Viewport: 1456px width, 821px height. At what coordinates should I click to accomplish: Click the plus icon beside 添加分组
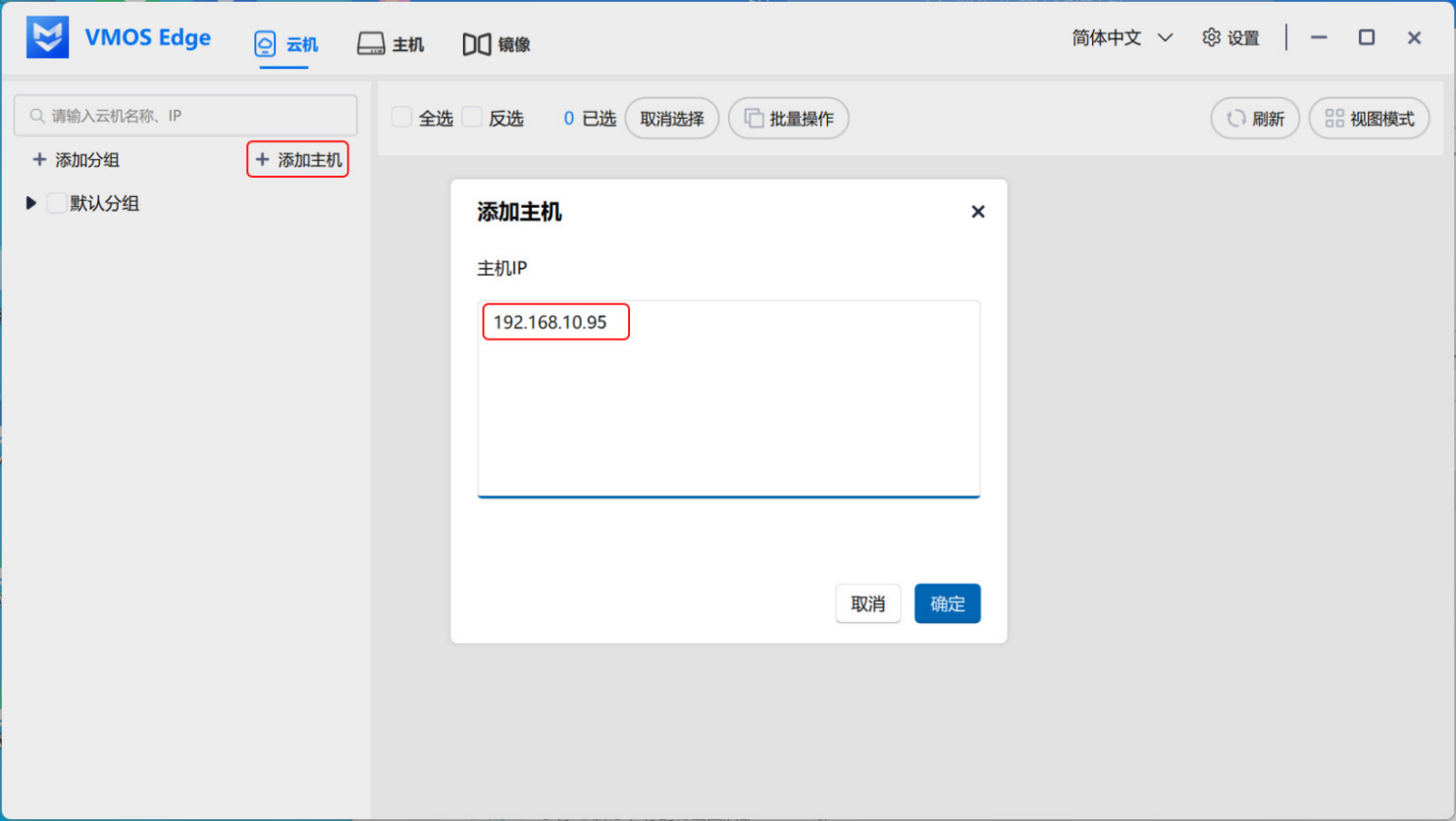39,160
